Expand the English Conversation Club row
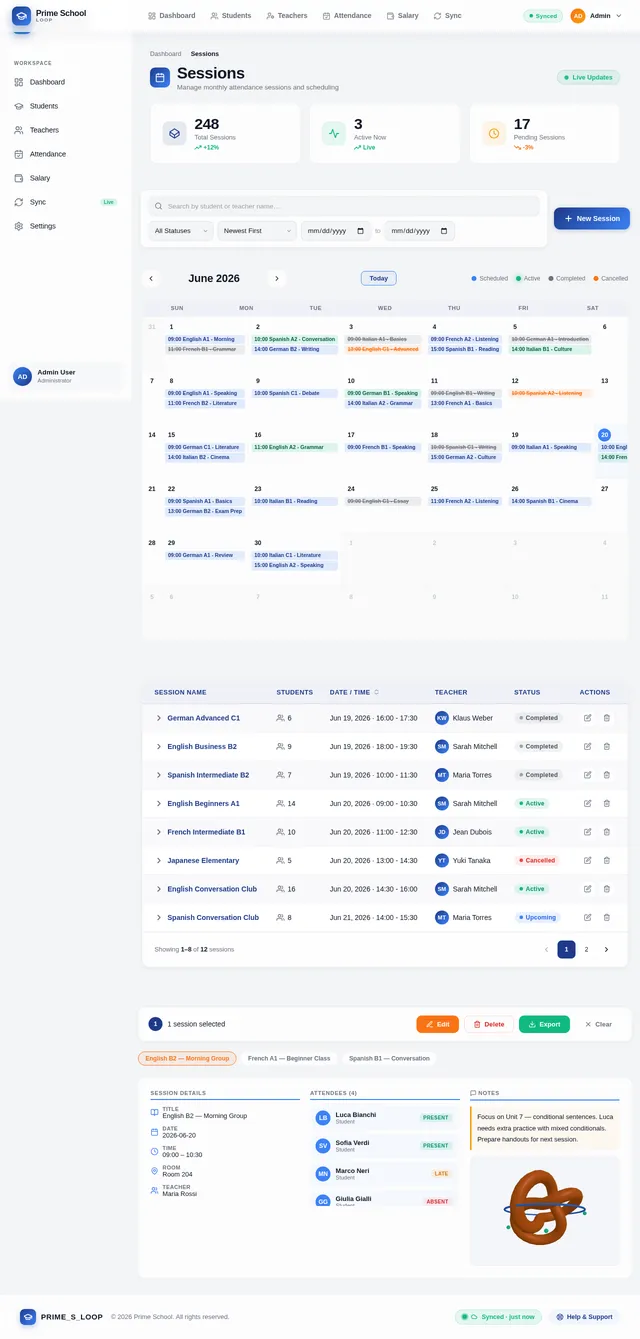The height and width of the screenshot is (1339, 640). [158, 889]
